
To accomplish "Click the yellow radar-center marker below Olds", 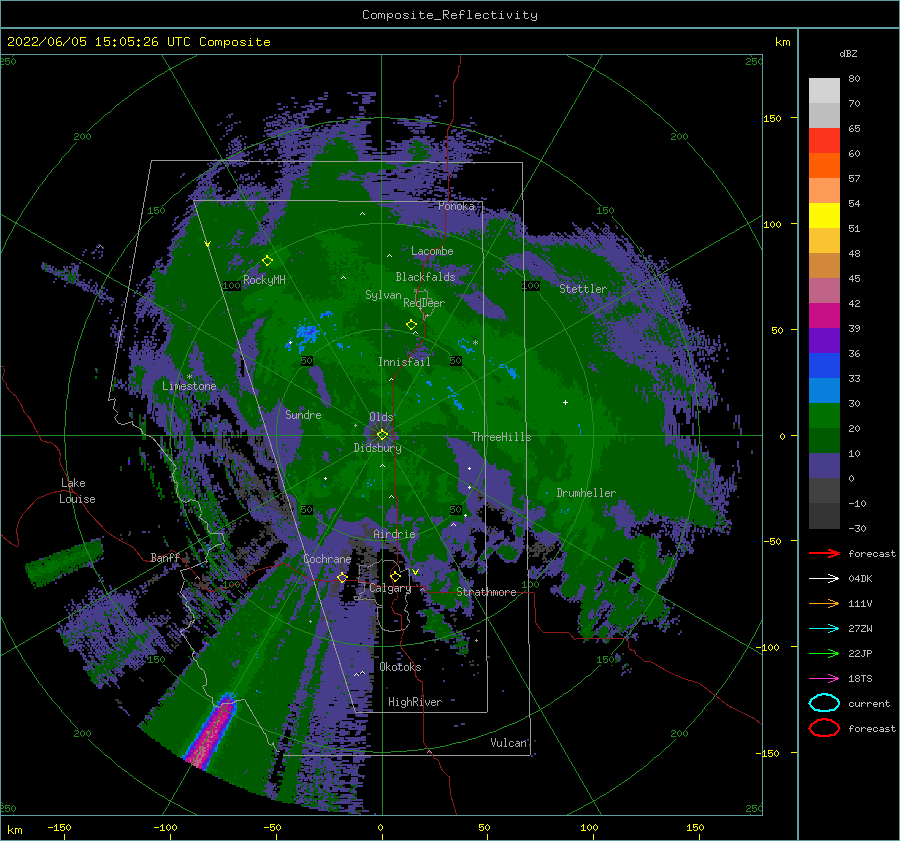I will (x=382, y=435).
